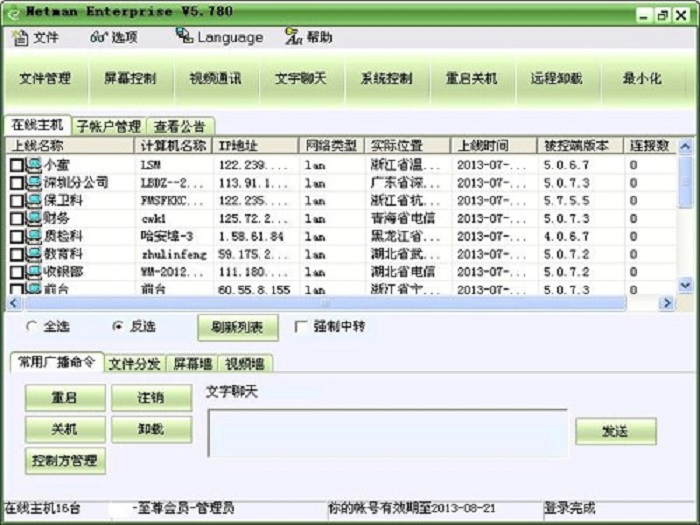The height and width of the screenshot is (525, 700).
Task: Check the box for host 财务
Action: (x=17, y=219)
